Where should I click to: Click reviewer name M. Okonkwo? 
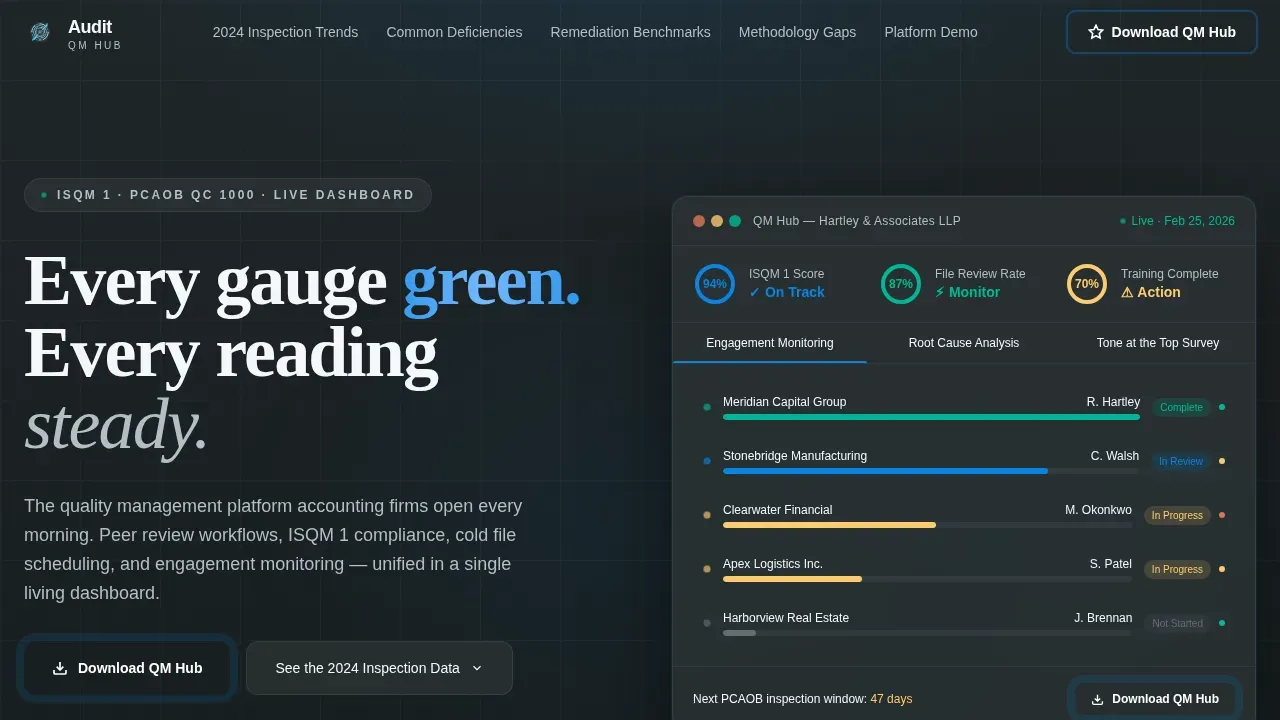(1099, 510)
